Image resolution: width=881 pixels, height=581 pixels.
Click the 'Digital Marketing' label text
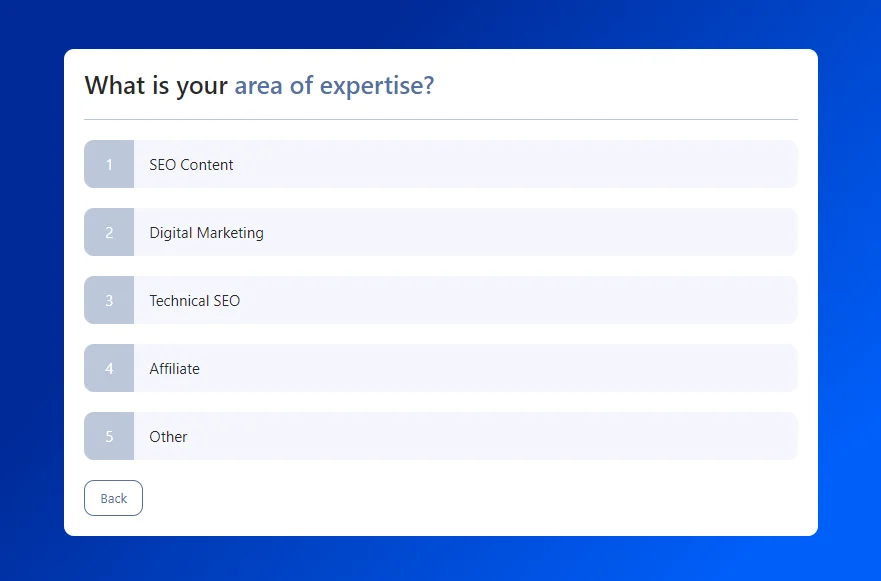point(206,233)
